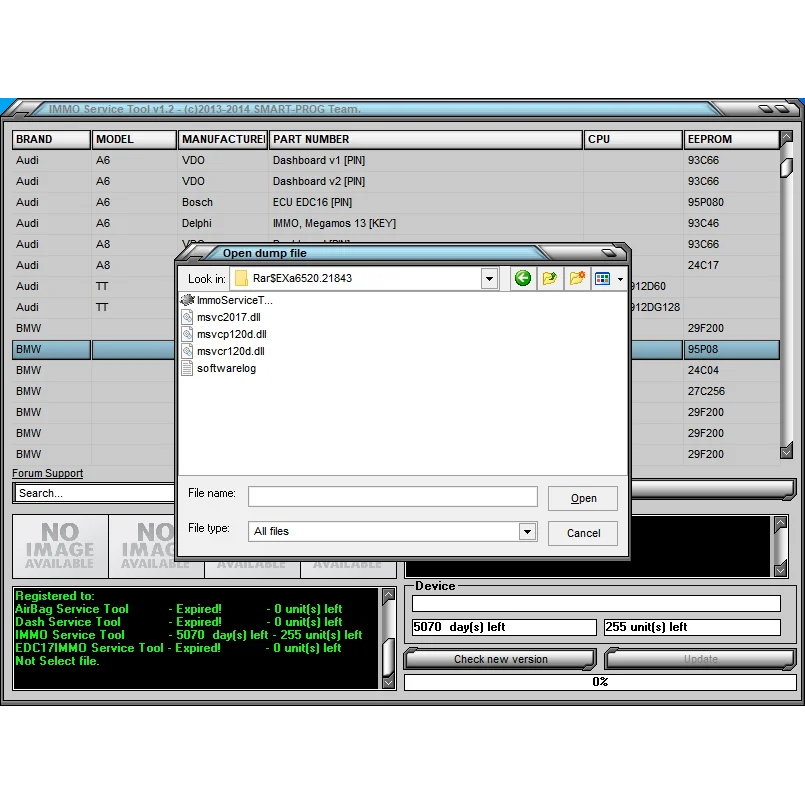
Task: Click the first NO IMAGE AVAILABLE thumbnail
Action: click(x=60, y=546)
